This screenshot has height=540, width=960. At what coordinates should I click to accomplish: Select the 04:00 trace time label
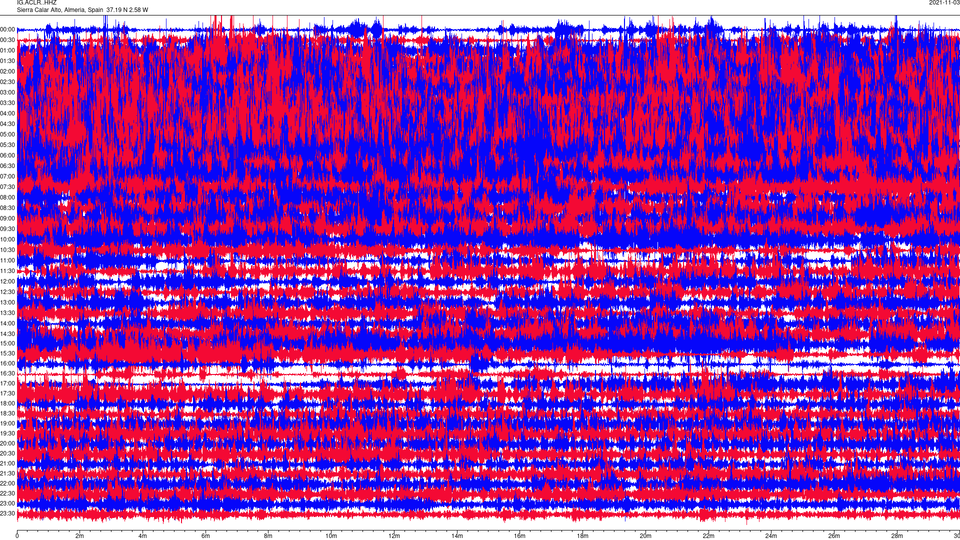pyautogui.click(x=7, y=113)
